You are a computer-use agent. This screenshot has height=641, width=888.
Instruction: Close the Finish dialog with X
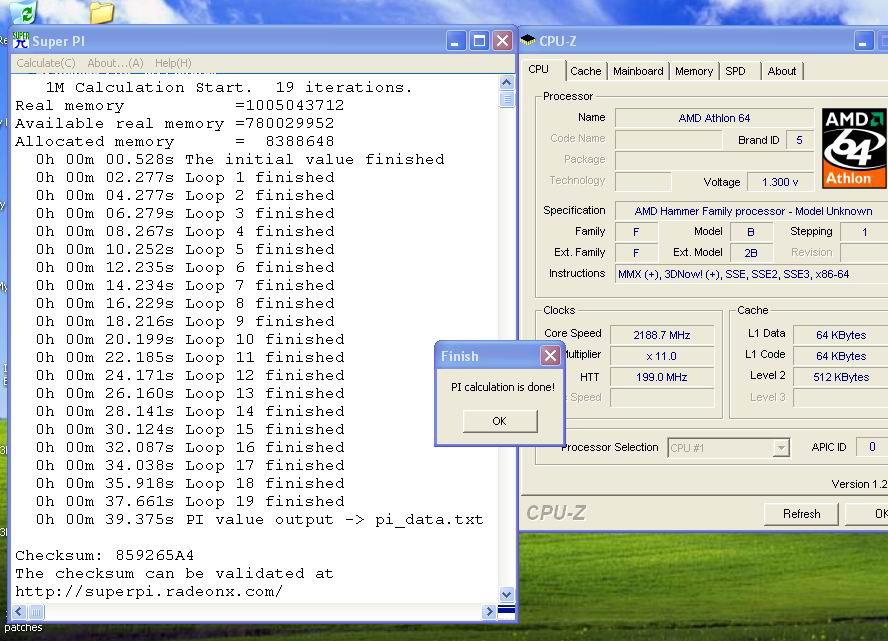(550, 356)
